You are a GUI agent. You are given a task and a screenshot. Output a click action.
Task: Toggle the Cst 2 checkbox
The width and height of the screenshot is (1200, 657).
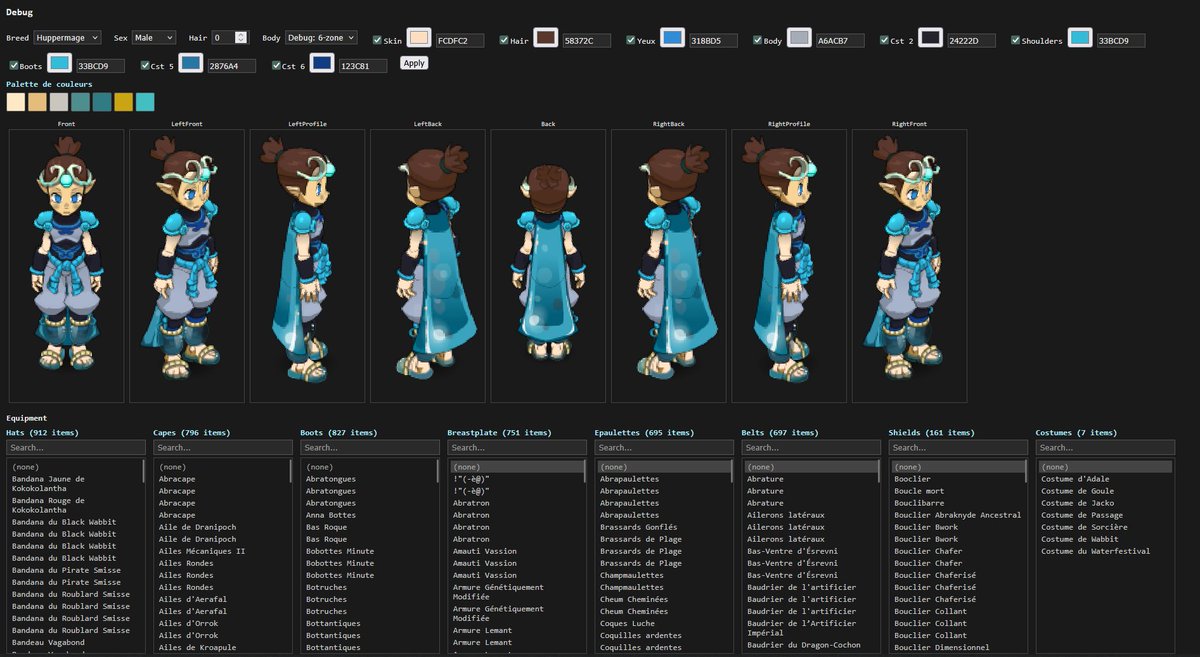(885, 41)
